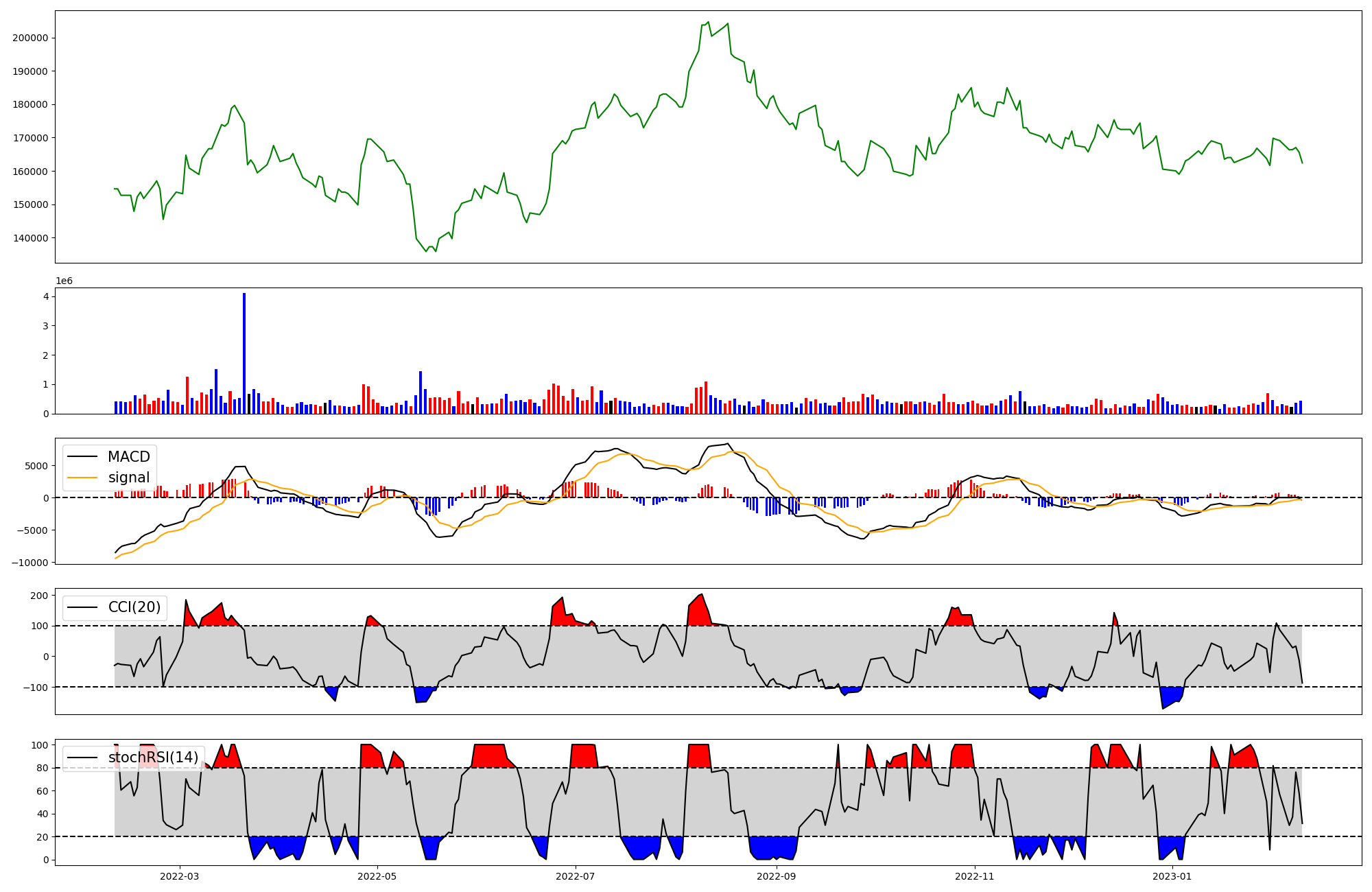Click the 2023-01 x-axis date label
Image resolution: width=1372 pixels, height=892 pixels.
pos(1172,876)
